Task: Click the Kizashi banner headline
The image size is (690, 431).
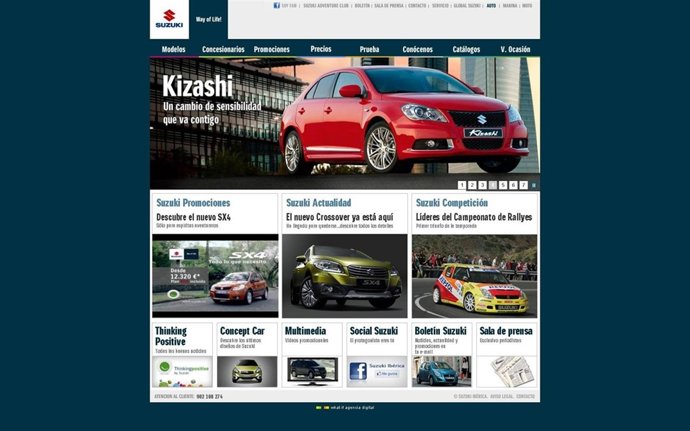Action: (197, 86)
